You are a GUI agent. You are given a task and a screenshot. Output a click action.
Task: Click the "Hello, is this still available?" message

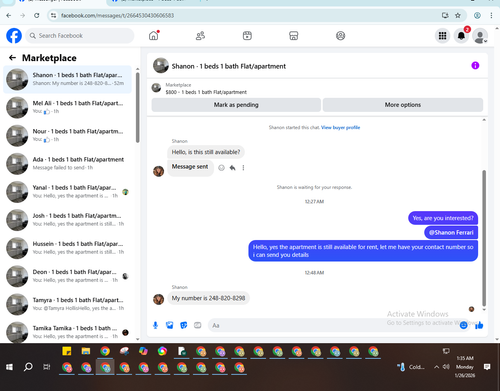point(206,152)
